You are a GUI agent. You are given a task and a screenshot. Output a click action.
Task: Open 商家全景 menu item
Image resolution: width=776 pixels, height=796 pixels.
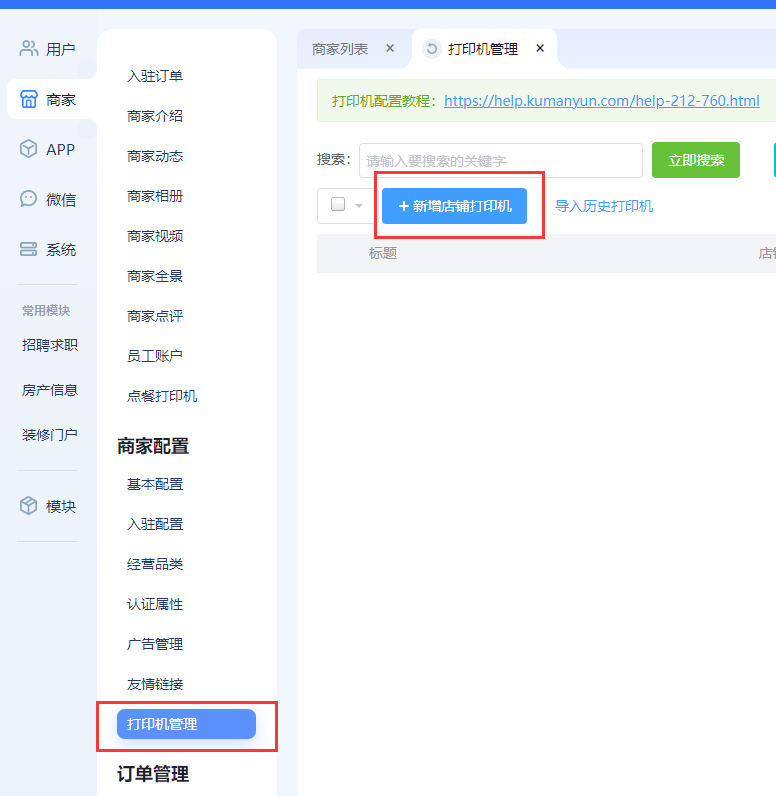[155, 276]
